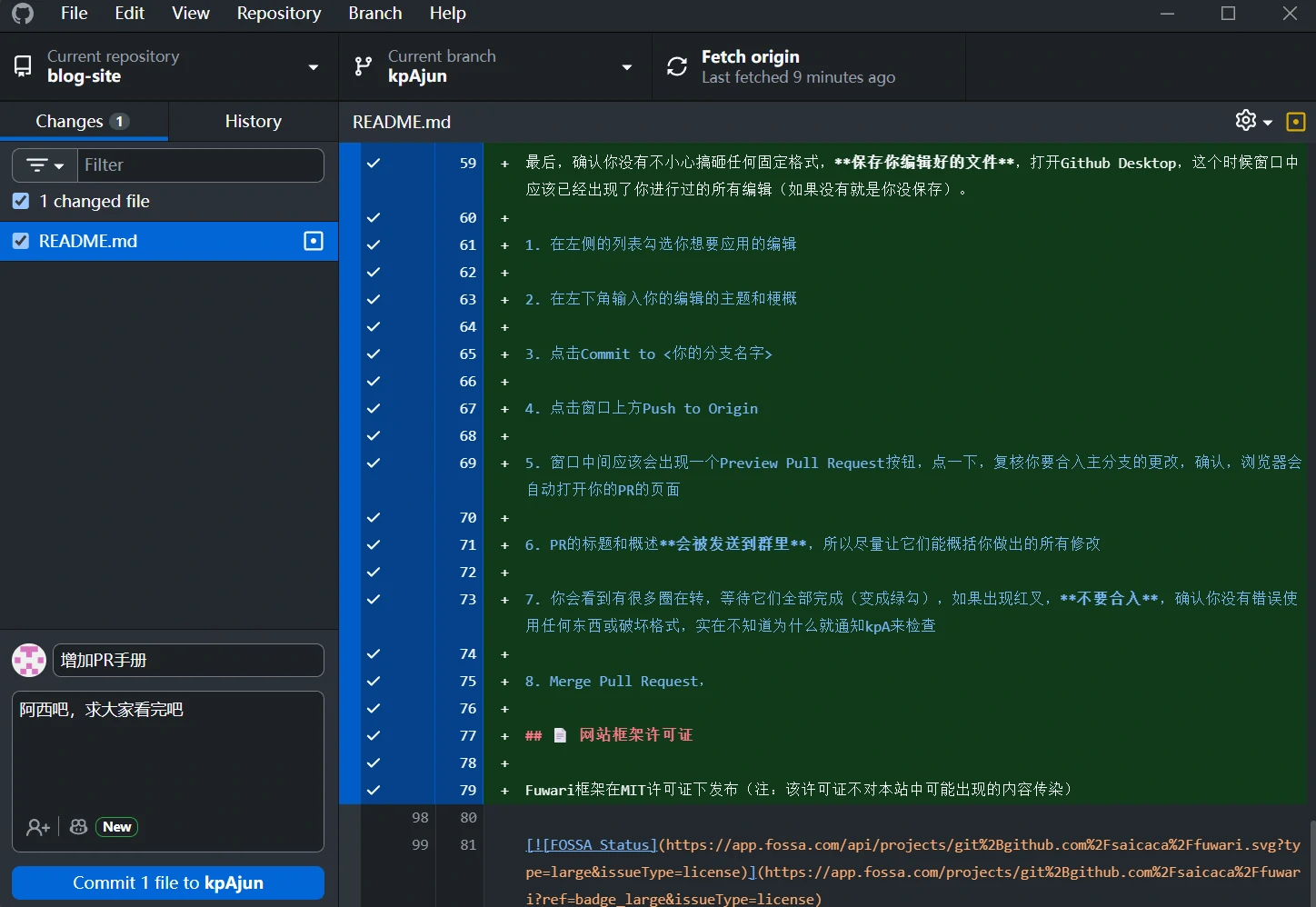
Task: Uncheck the README.md file checkbox
Action: 21,241
